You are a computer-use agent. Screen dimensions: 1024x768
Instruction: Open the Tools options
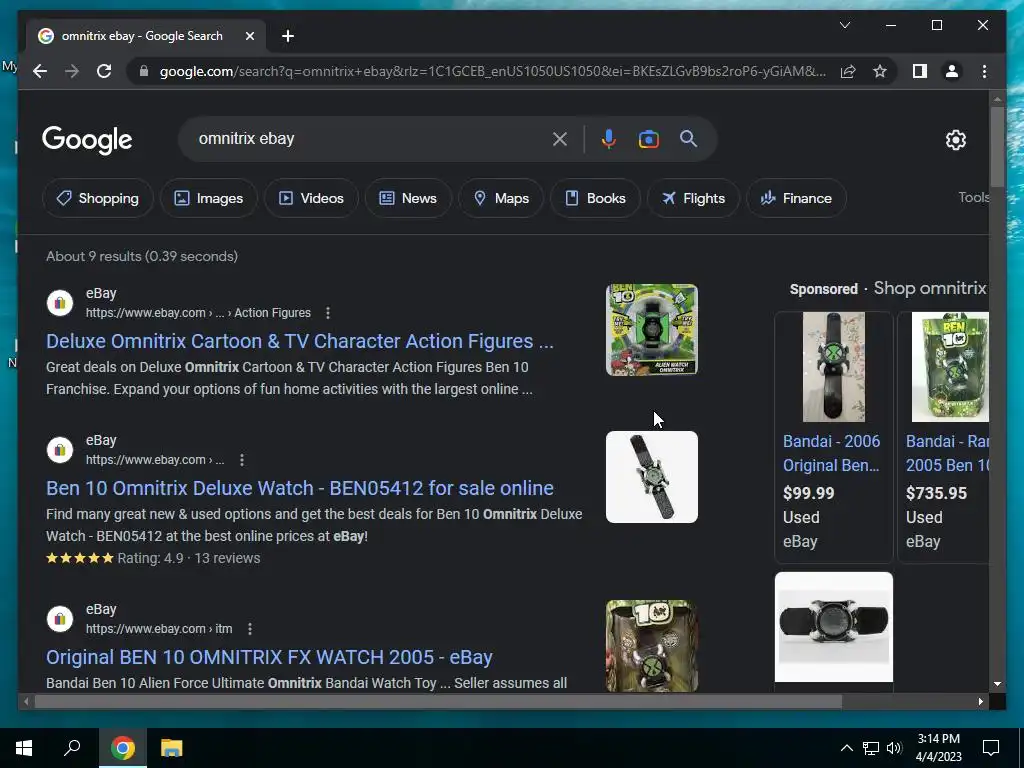coord(973,197)
